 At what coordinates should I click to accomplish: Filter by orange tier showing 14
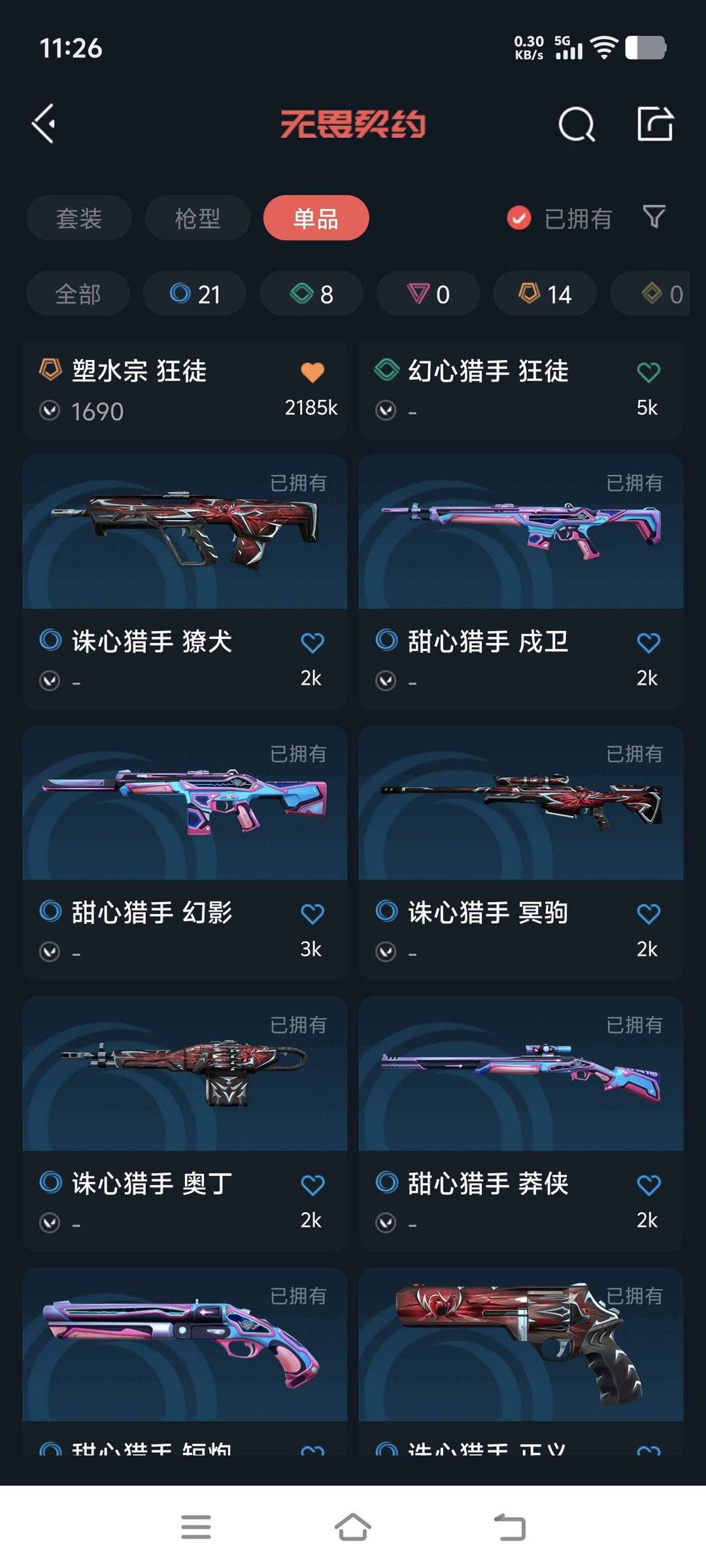pyautogui.click(x=545, y=293)
